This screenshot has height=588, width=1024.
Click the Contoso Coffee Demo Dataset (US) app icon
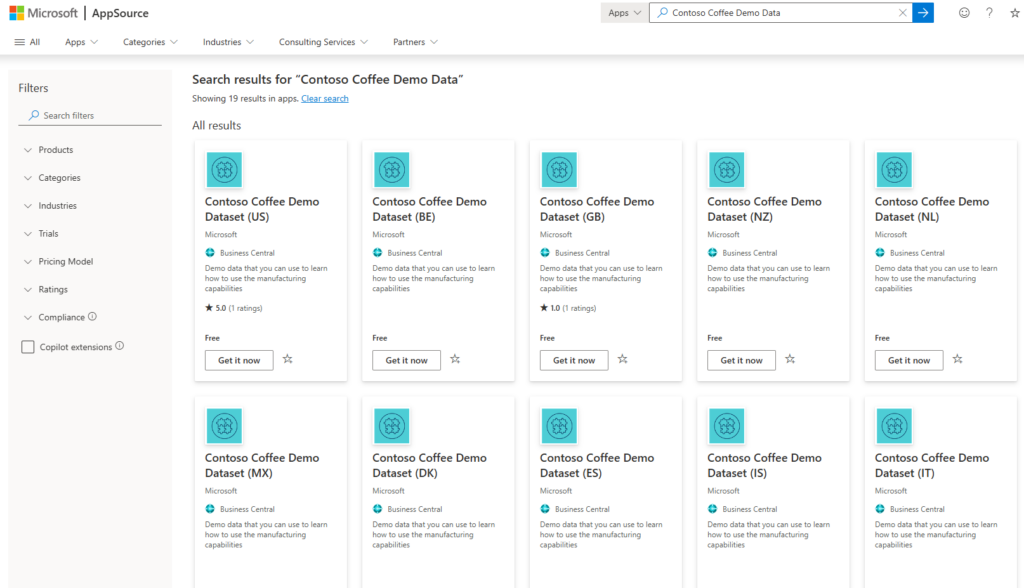pos(224,170)
